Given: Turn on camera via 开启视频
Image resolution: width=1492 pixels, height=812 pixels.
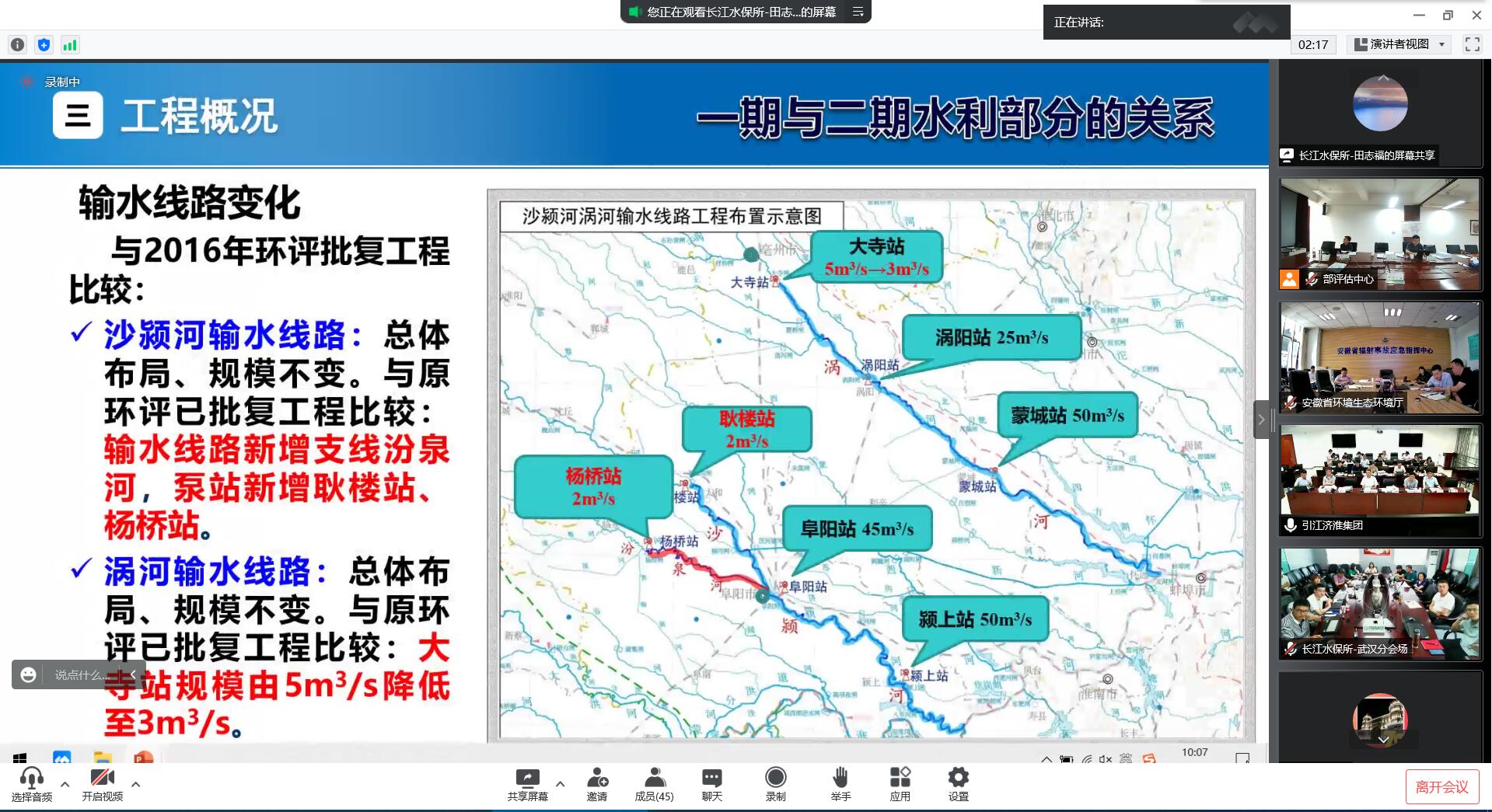Looking at the screenshot, I should tap(103, 784).
